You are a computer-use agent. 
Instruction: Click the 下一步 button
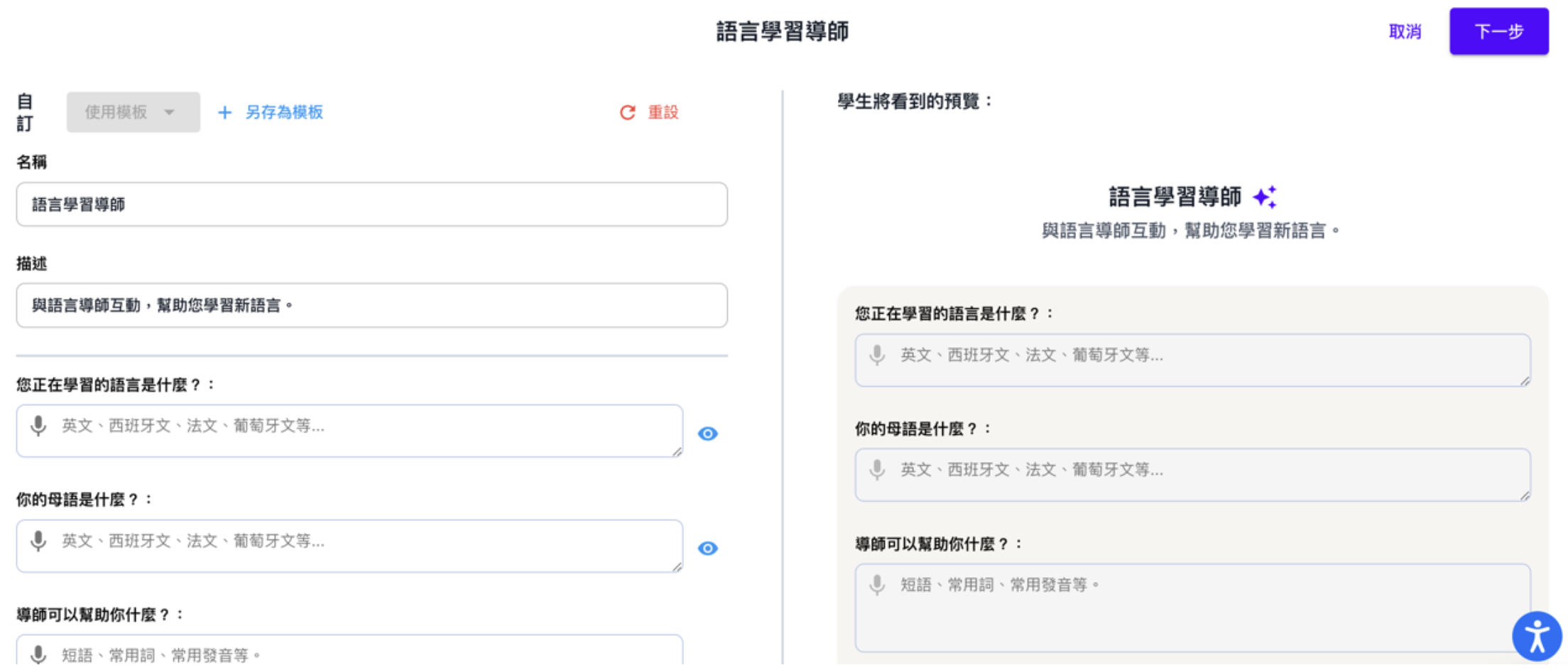1498,31
